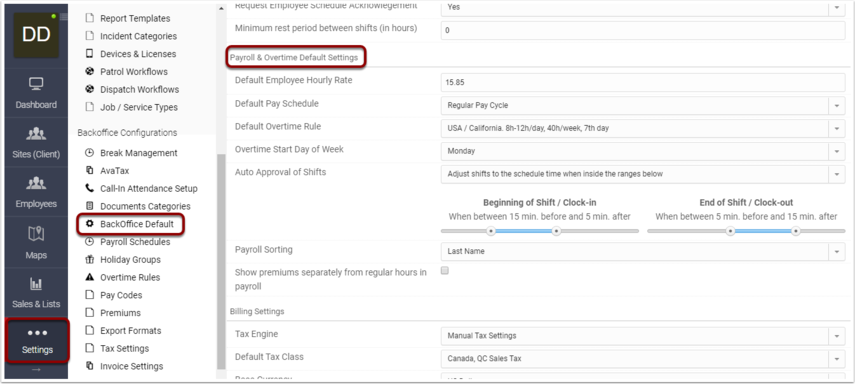Screen dimensions: 855x384
Task: Open Auto Approval of Shifts dropdown
Action: pyautogui.click(x=643, y=174)
